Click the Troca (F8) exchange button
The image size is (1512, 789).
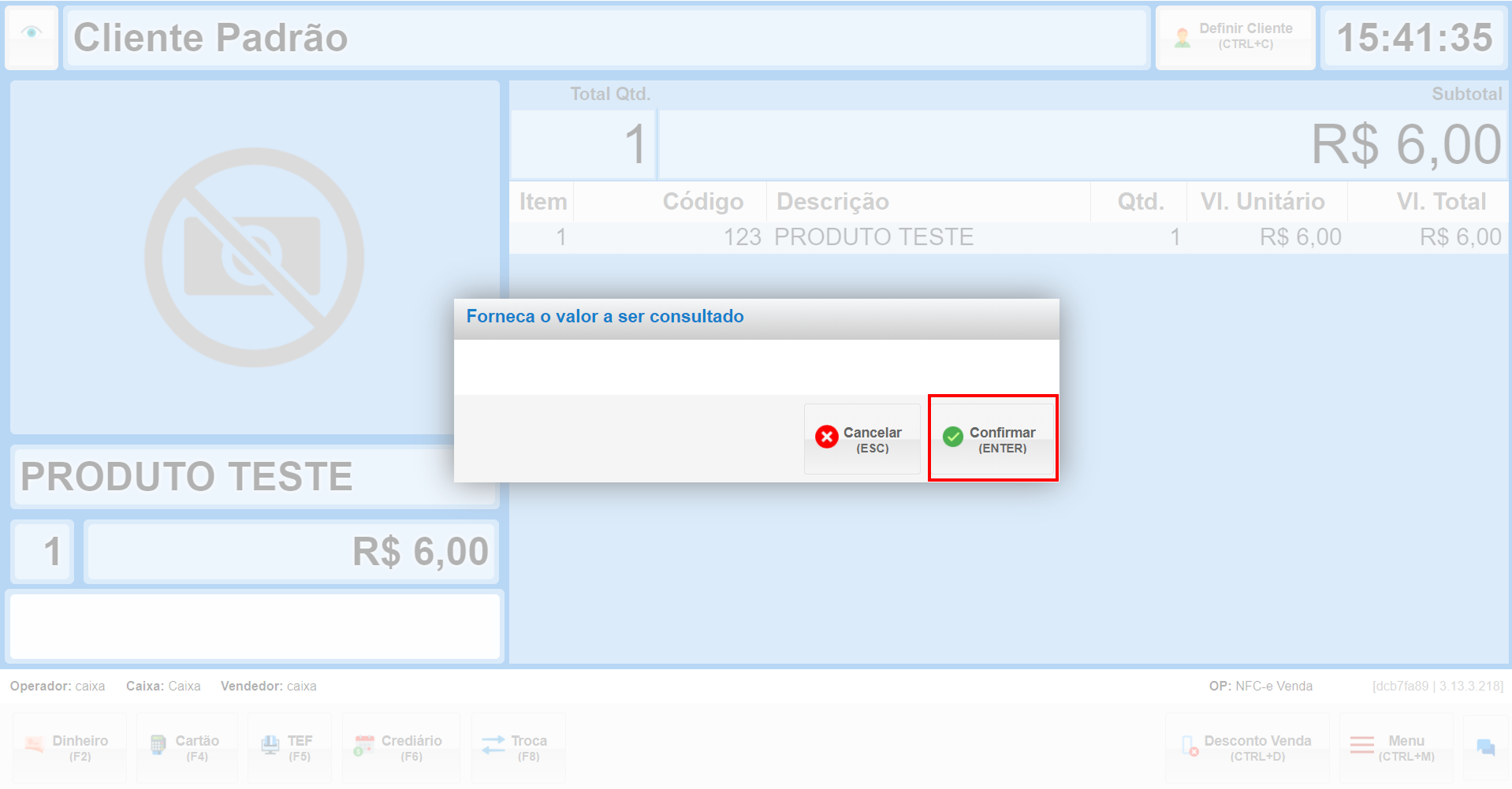pos(519,748)
